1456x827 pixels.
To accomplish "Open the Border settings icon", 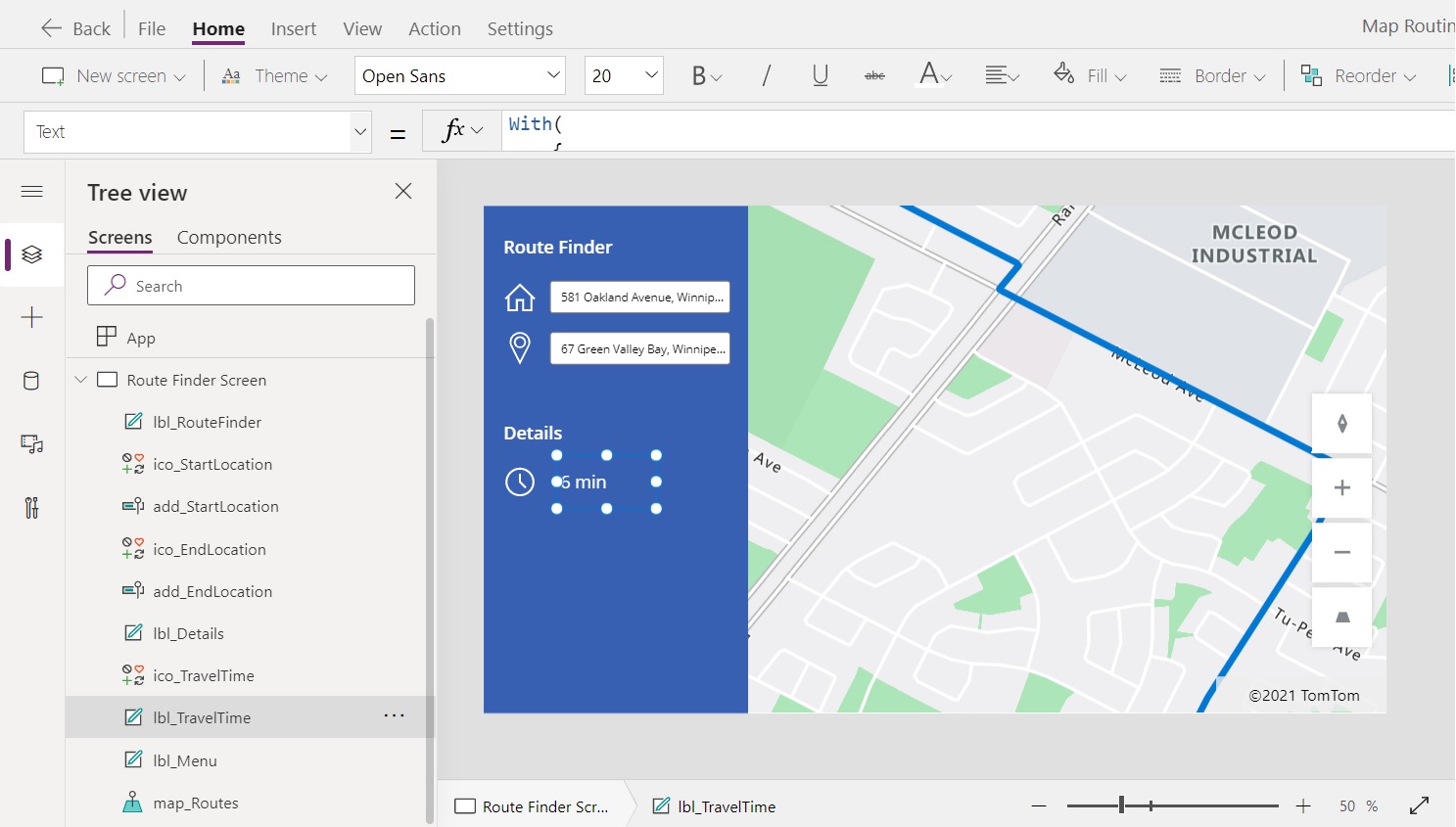I will point(1170,75).
